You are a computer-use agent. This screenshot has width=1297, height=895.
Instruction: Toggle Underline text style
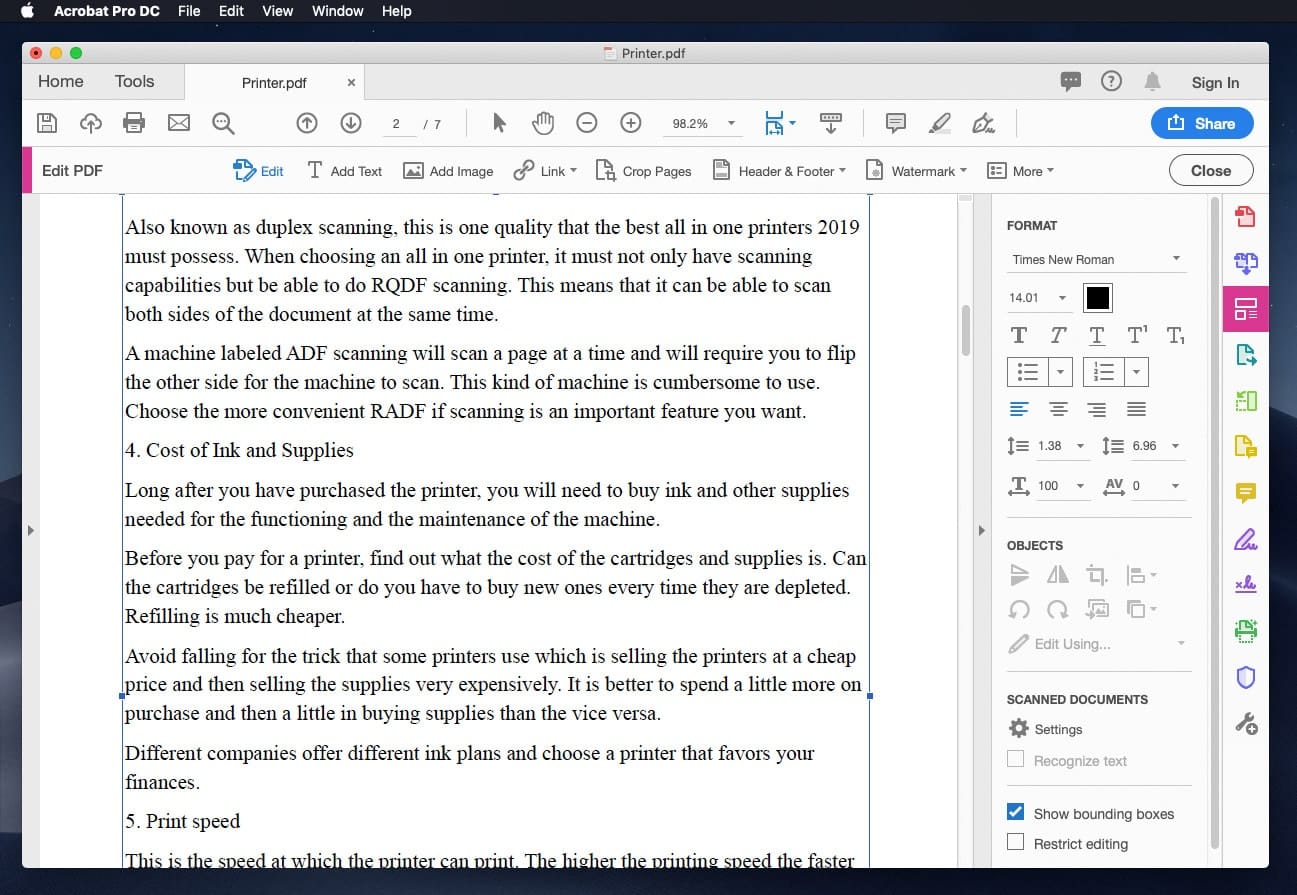[x=1097, y=335]
